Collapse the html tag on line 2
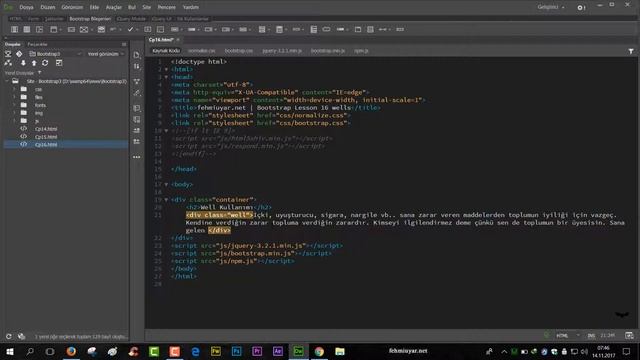Image resolution: width=640 pixels, height=360 pixels. pyautogui.click(x=166, y=69)
